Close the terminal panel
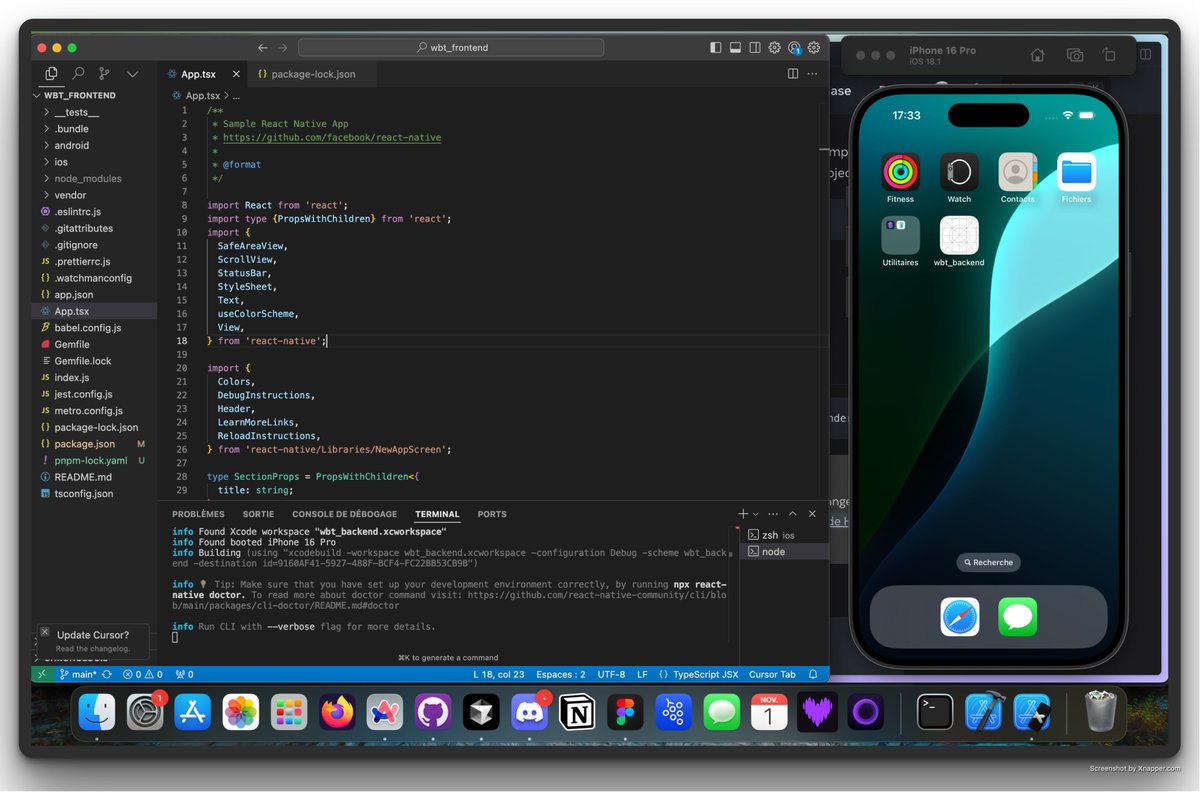Viewport: 1200px width, 792px height. (812, 514)
